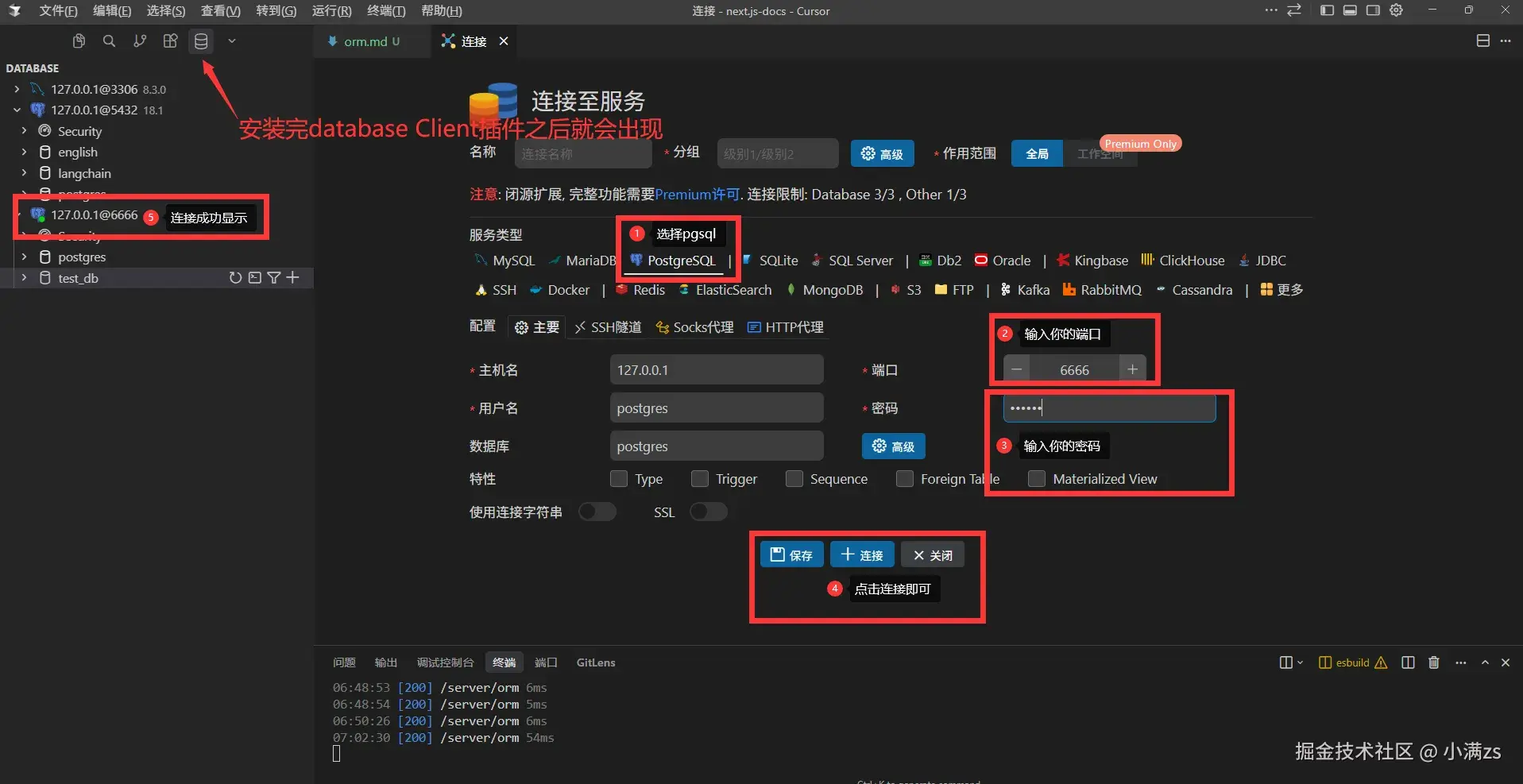Open the terminal launch profile dropdown arrow
The width and height of the screenshot is (1523, 784).
click(x=1301, y=662)
